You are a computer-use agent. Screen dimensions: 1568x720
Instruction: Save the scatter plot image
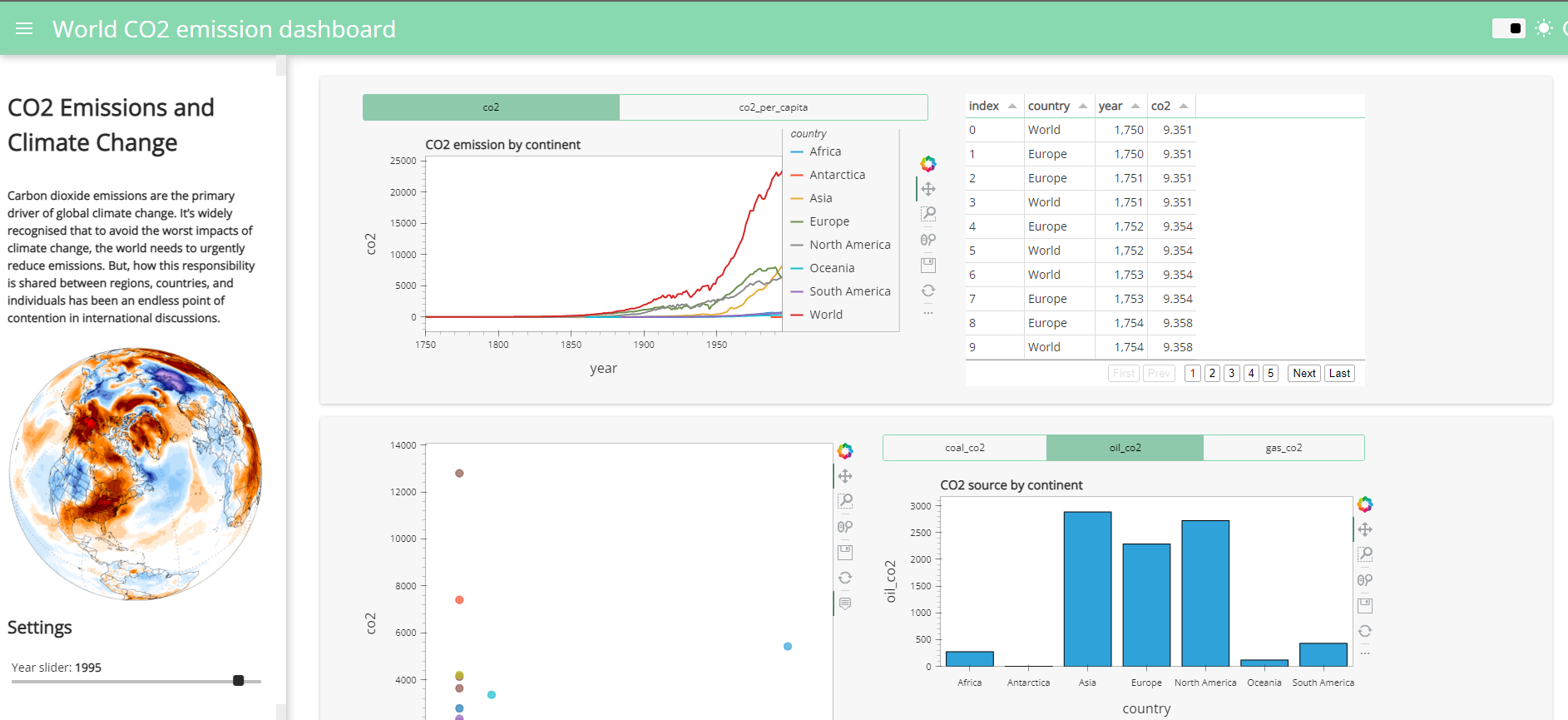[x=845, y=552]
